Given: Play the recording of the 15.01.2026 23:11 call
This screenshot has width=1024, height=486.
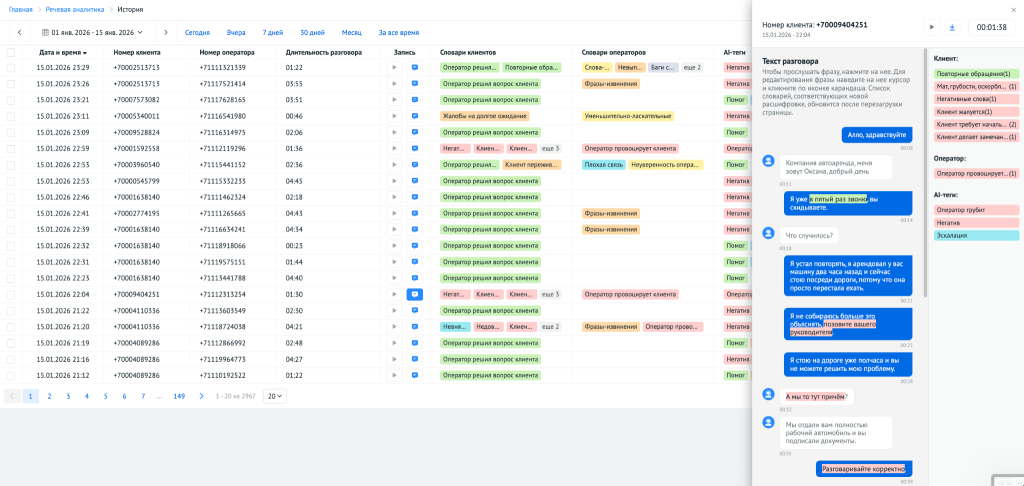Looking at the screenshot, I should coord(394,116).
